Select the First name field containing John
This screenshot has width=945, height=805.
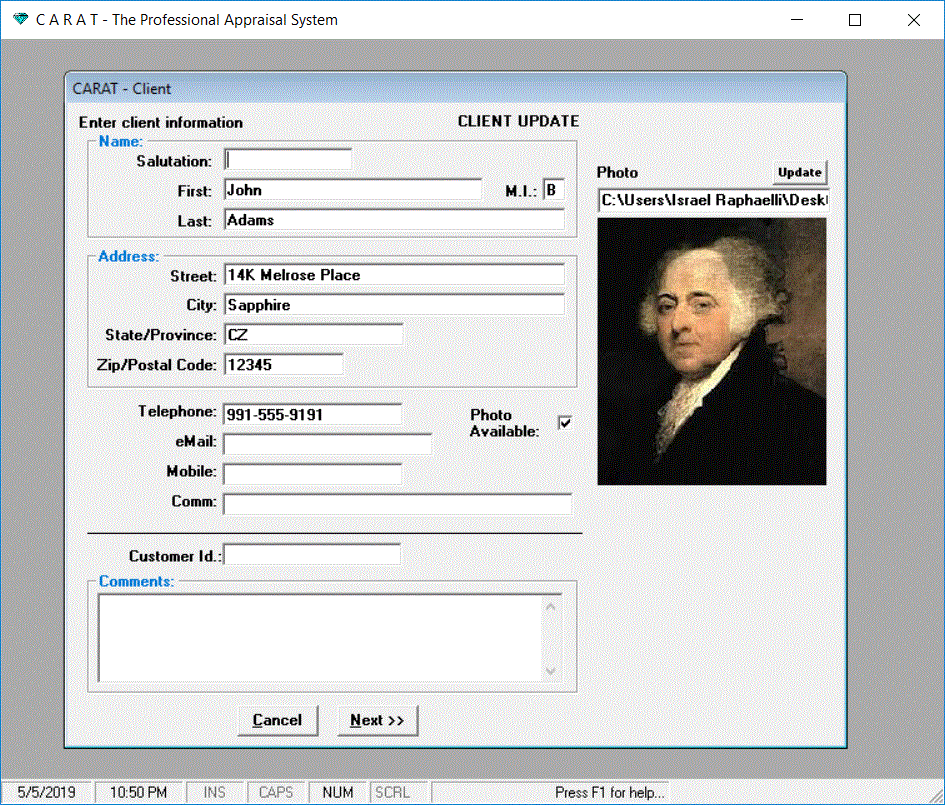pyautogui.click(x=352, y=190)
